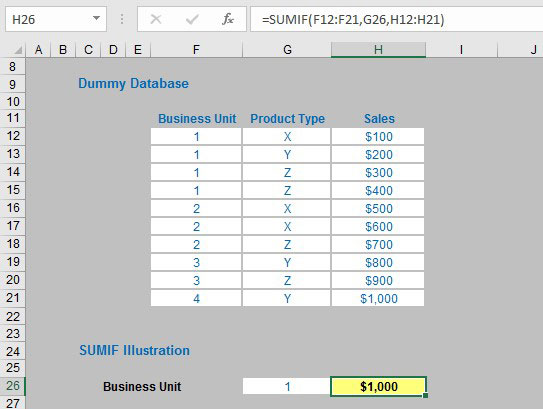Select row 12 header

tap(13, 136)
